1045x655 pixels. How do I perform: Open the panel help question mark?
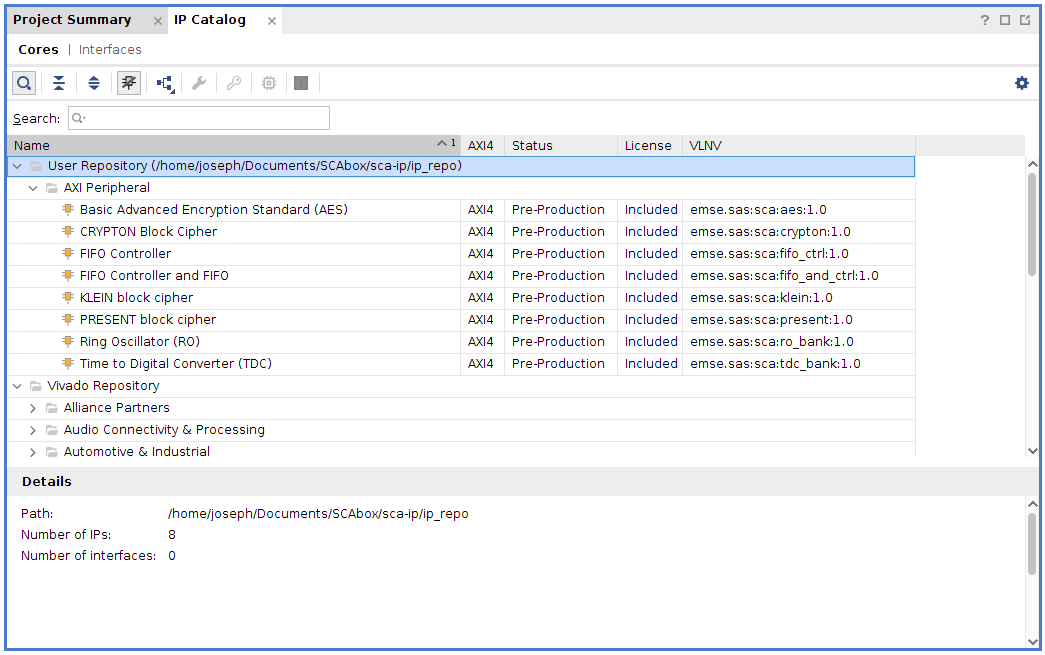tap(985, 20)
